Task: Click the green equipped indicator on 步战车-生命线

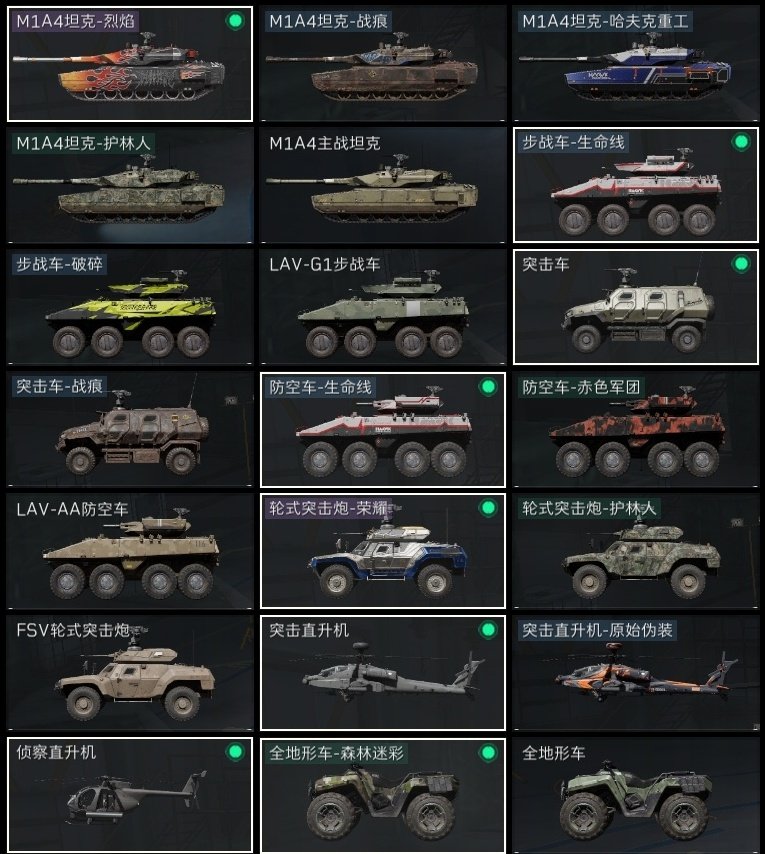Action: (741, 142)
